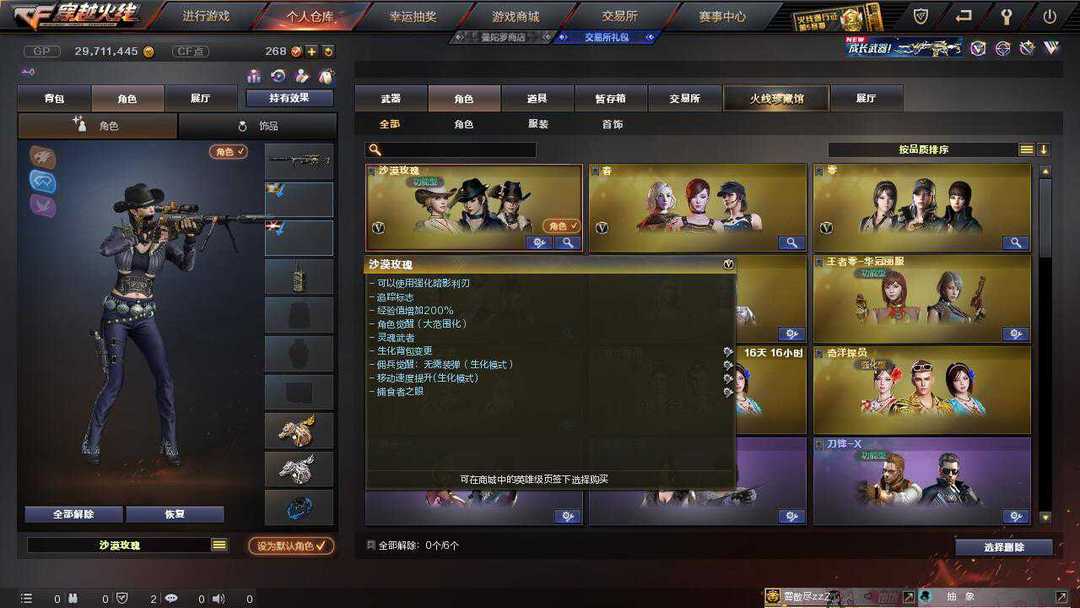Viewport: 1080px width, 608px height.
Task: Switch to the 游戏商城 top menu
Action: click(x=515, y=17)
